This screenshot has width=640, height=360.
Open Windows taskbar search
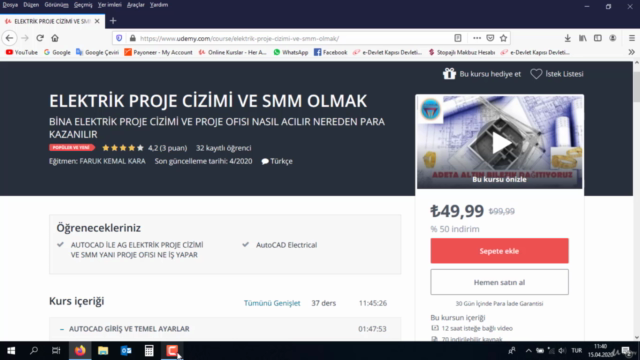click(34, 351)
